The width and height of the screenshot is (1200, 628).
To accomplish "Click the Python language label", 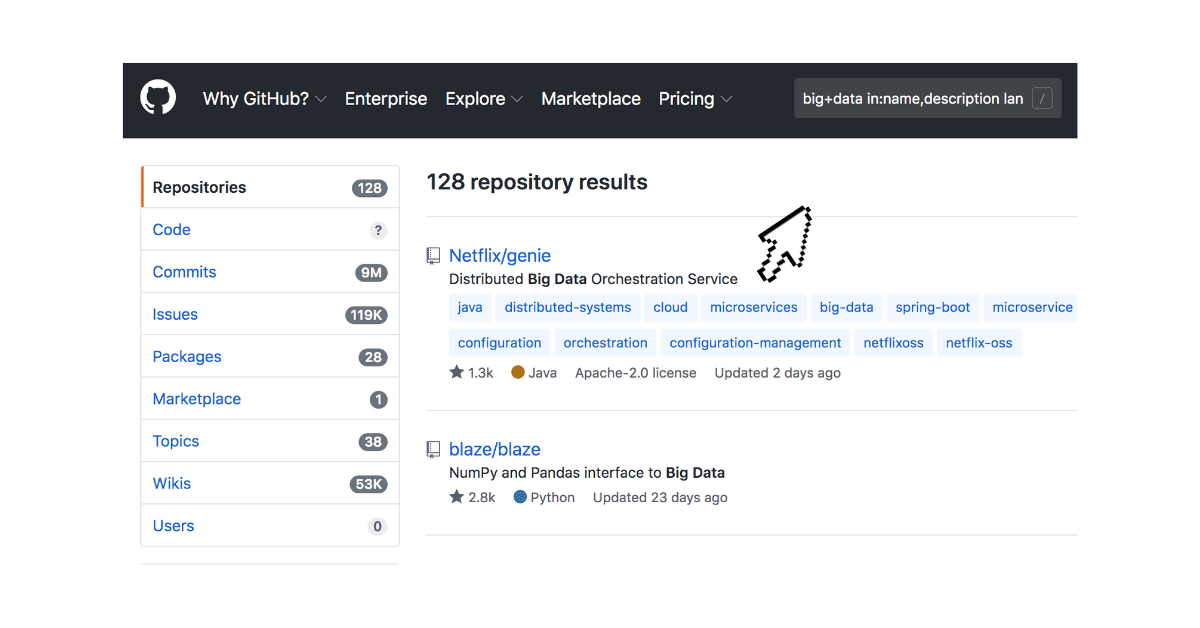I will pyautogui.click(x=553, y=498).
